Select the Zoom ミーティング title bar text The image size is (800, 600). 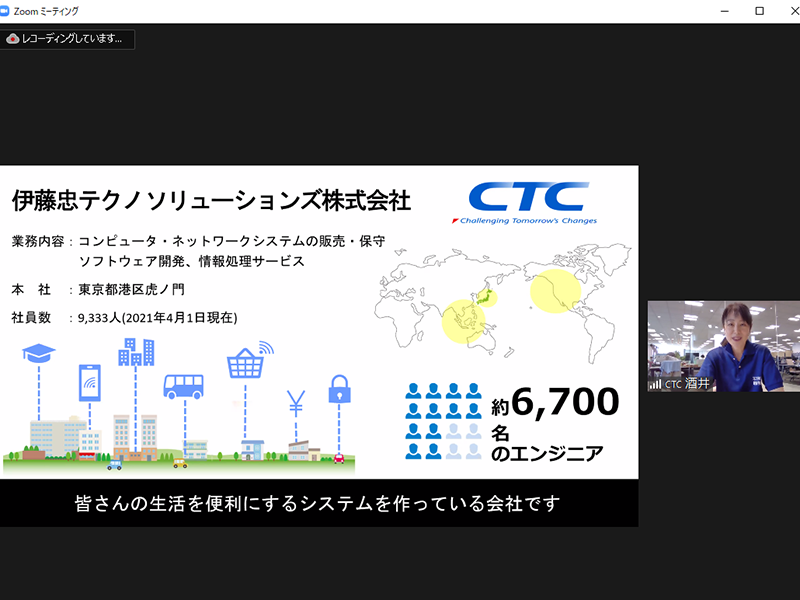click(45, 9)
